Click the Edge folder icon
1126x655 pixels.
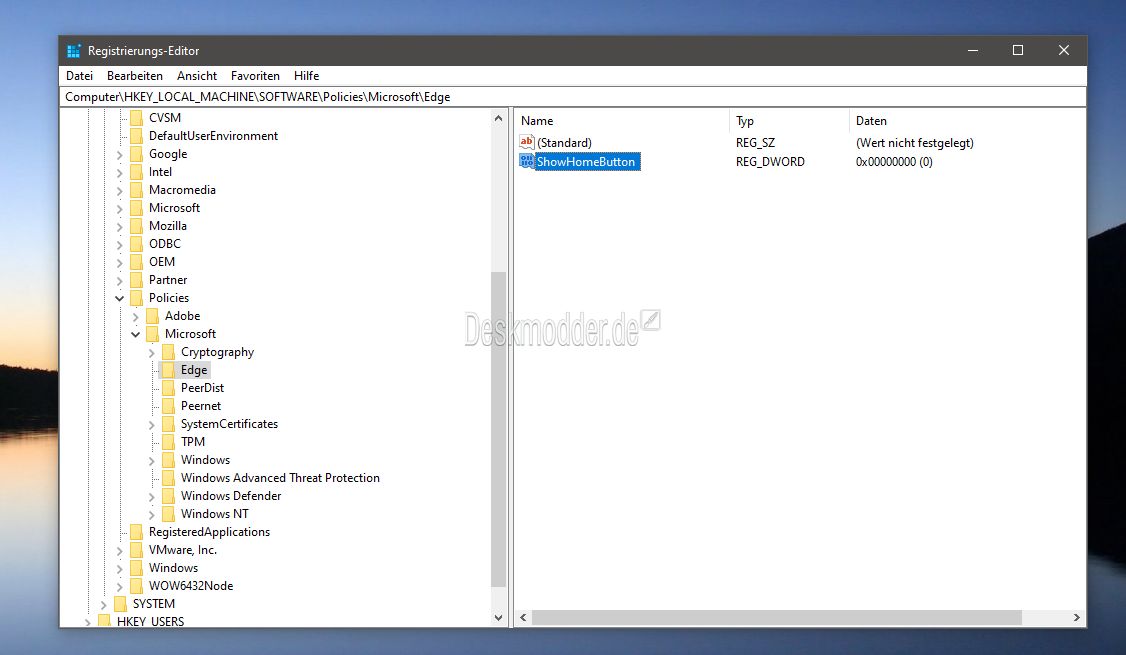[x=168, y=370]
